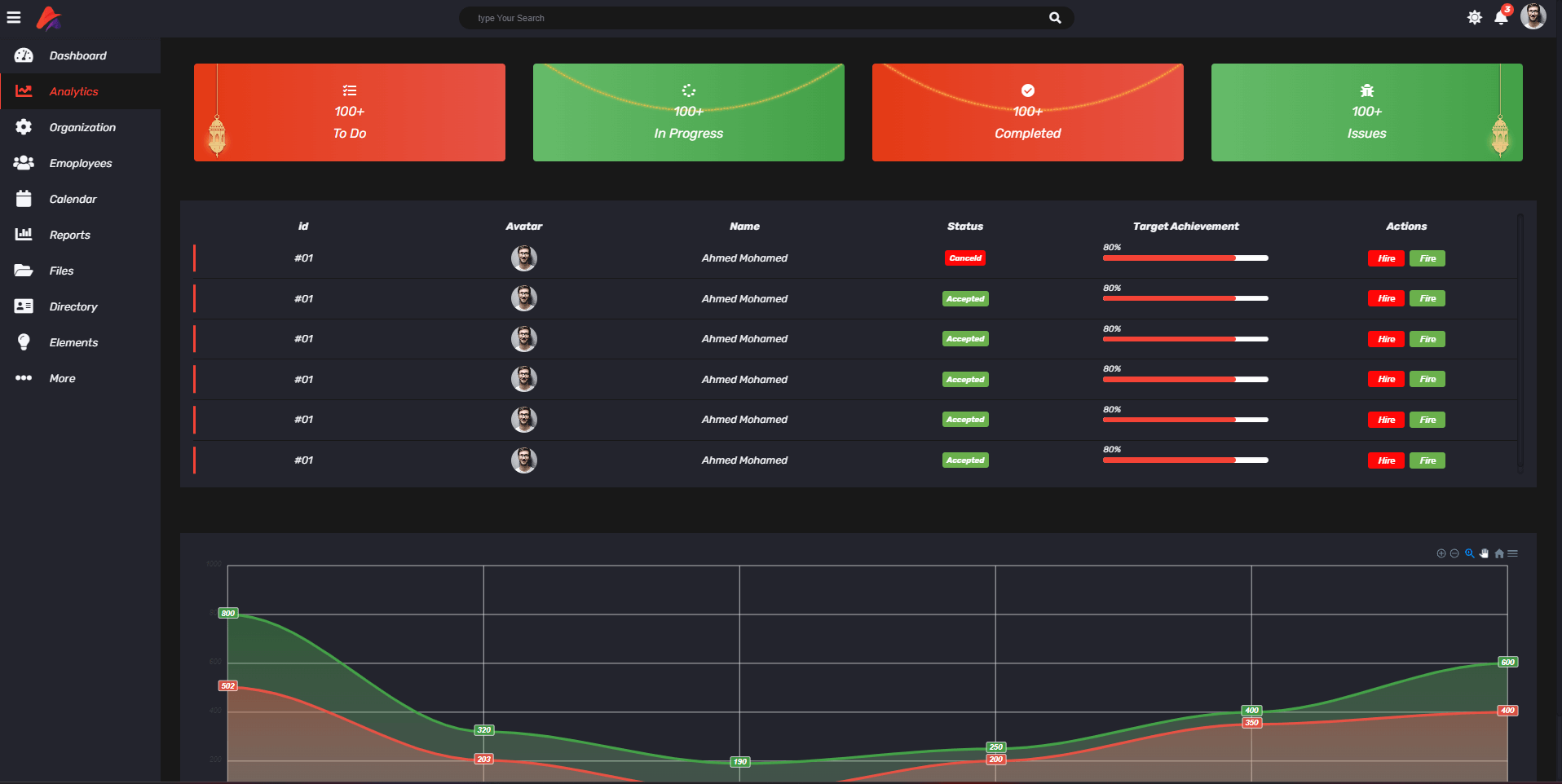Click the red app logo
Image resolution: width=1562 pixels, height=784 pixels.
point(49,18)
